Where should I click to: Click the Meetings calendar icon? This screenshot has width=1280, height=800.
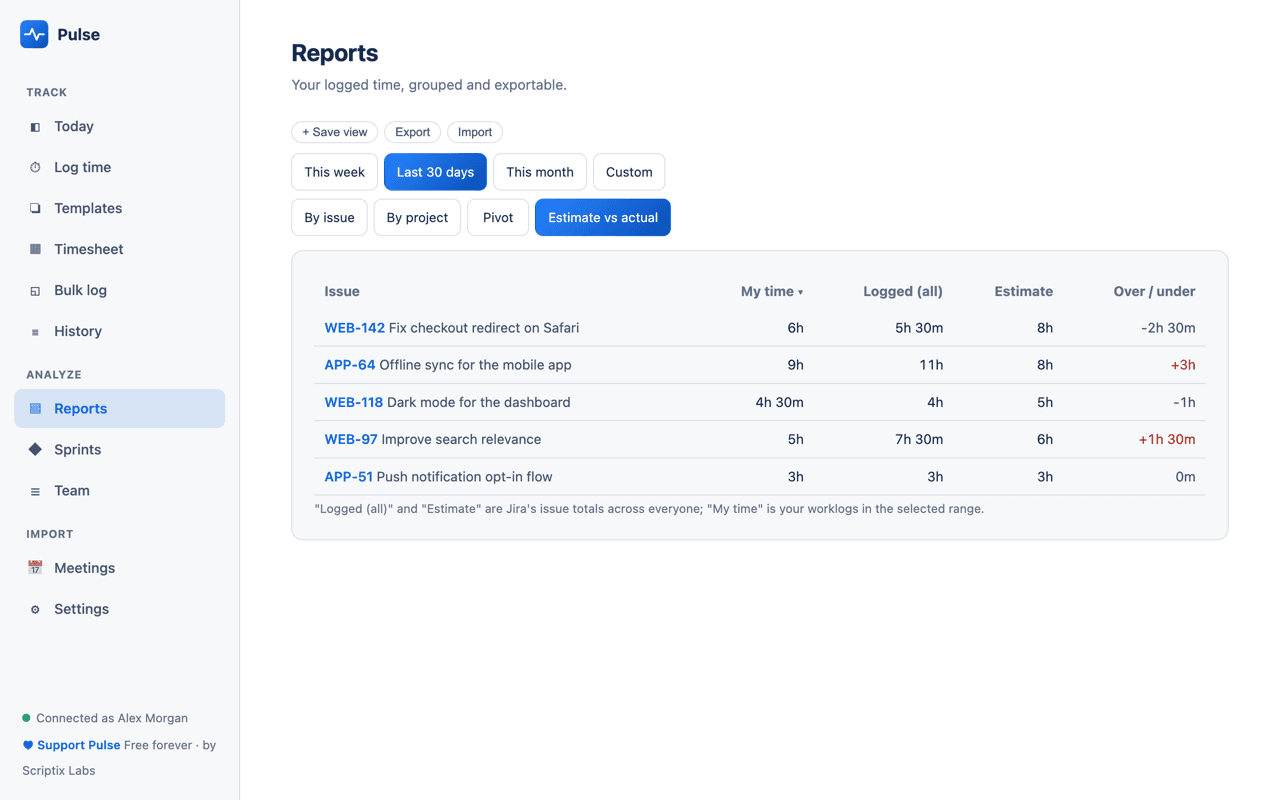coord(35,568)
